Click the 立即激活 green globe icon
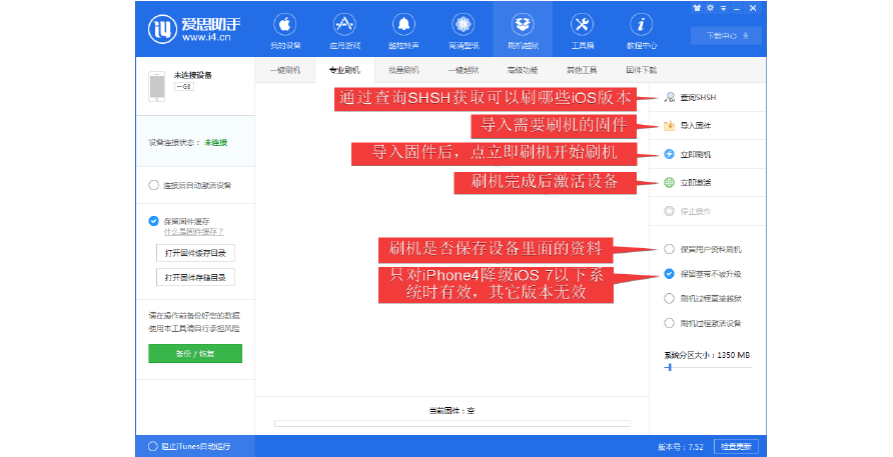This screenshot has height=457, width=893. tap(669, 182)
